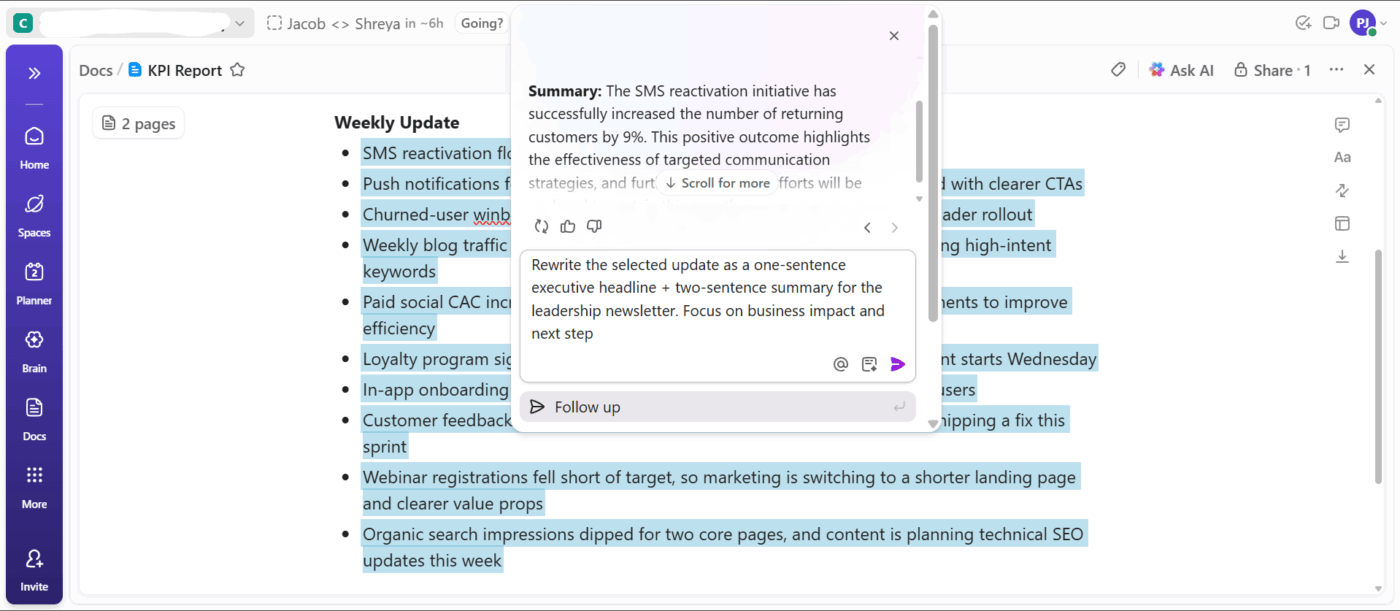Open profile menu via PJ avatar chevron

point(1385,22)
